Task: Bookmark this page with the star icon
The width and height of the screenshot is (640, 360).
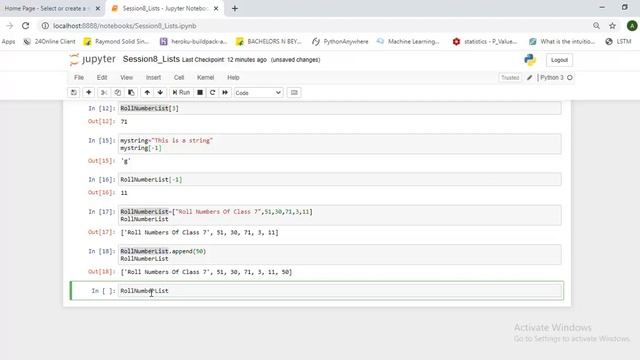Action: click(x=612, y=26)
